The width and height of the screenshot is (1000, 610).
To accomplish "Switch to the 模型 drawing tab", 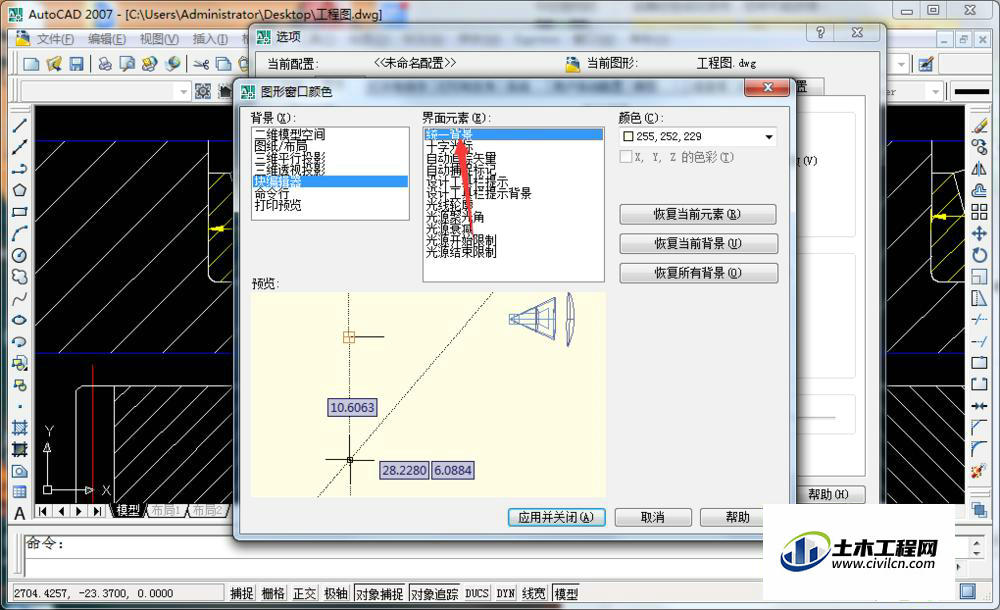I will [128, 510].
